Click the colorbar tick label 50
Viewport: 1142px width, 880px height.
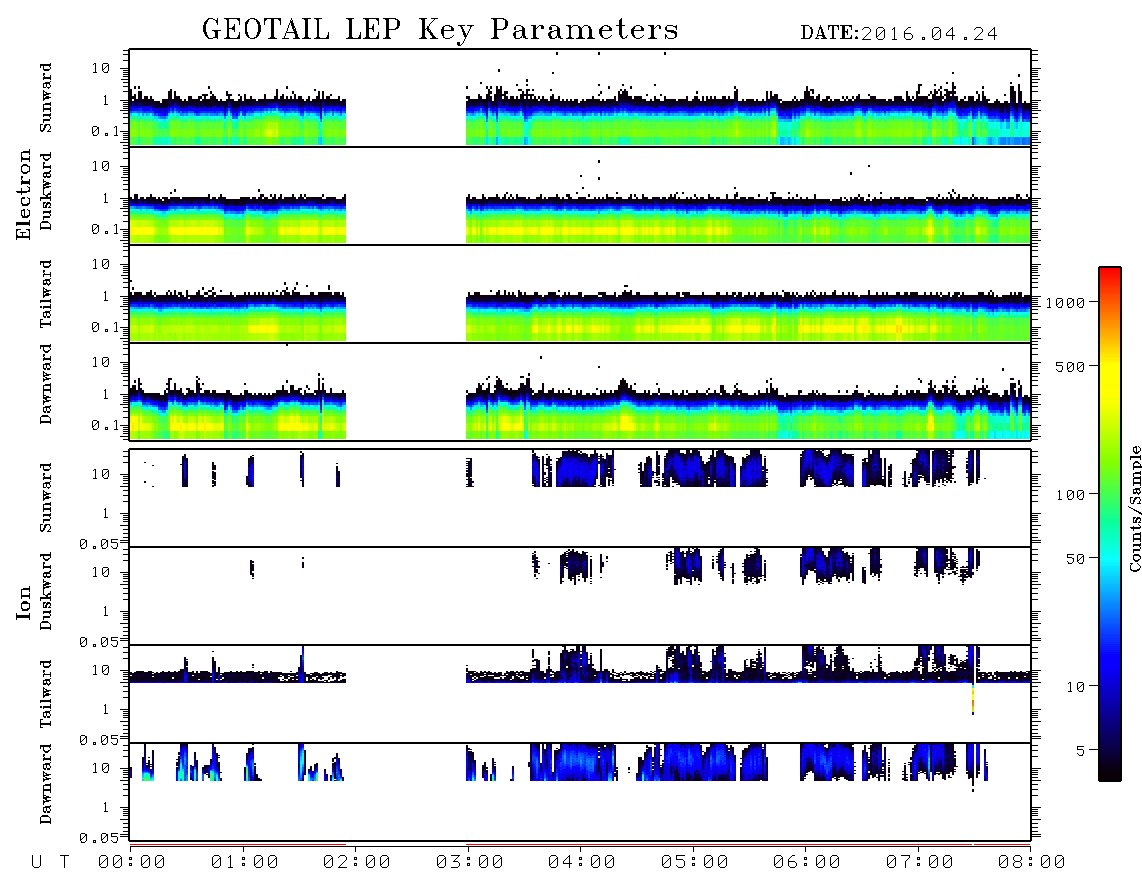click(x=1075, y=559)
